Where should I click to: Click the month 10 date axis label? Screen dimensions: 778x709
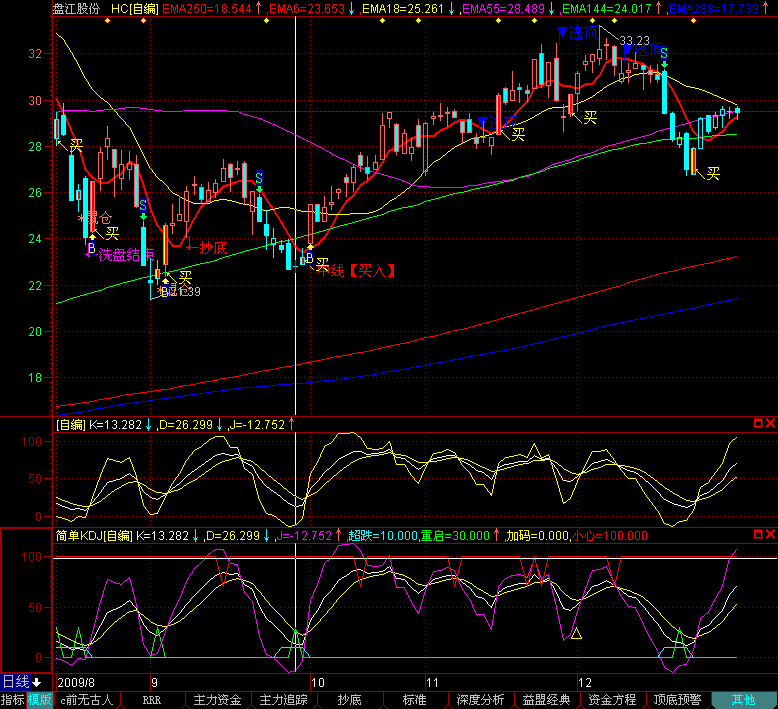318,683
